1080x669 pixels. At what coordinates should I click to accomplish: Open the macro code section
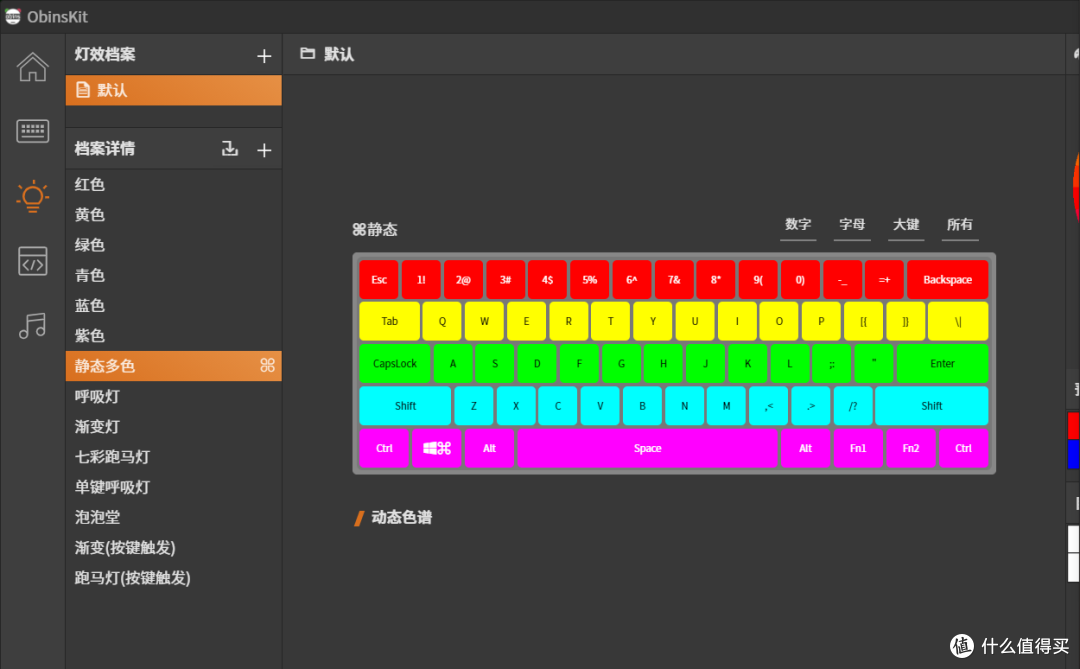(x=32, y=261)
